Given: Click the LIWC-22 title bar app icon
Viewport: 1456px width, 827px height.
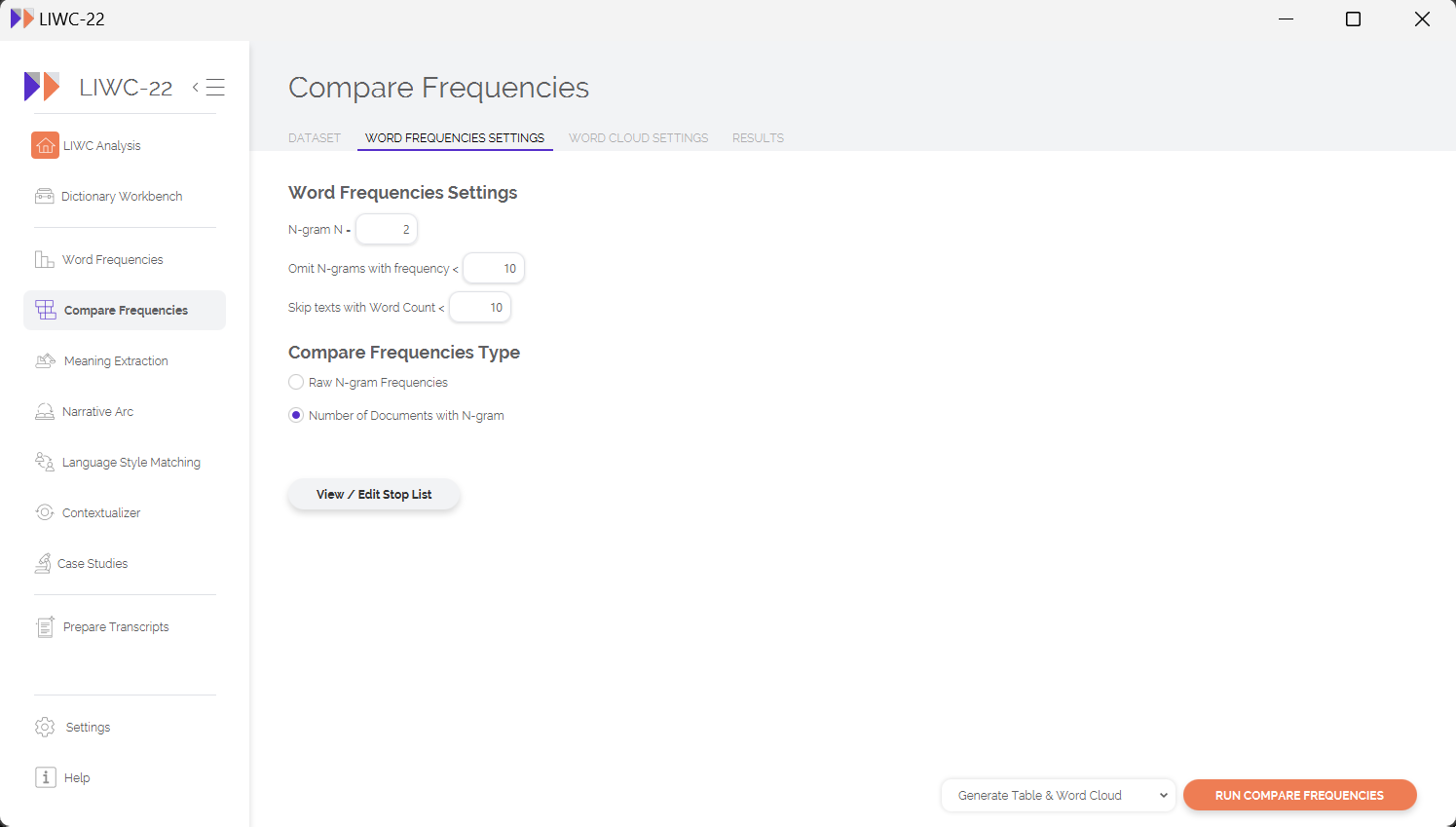Looking at the screenshot, I should [21, 19].
